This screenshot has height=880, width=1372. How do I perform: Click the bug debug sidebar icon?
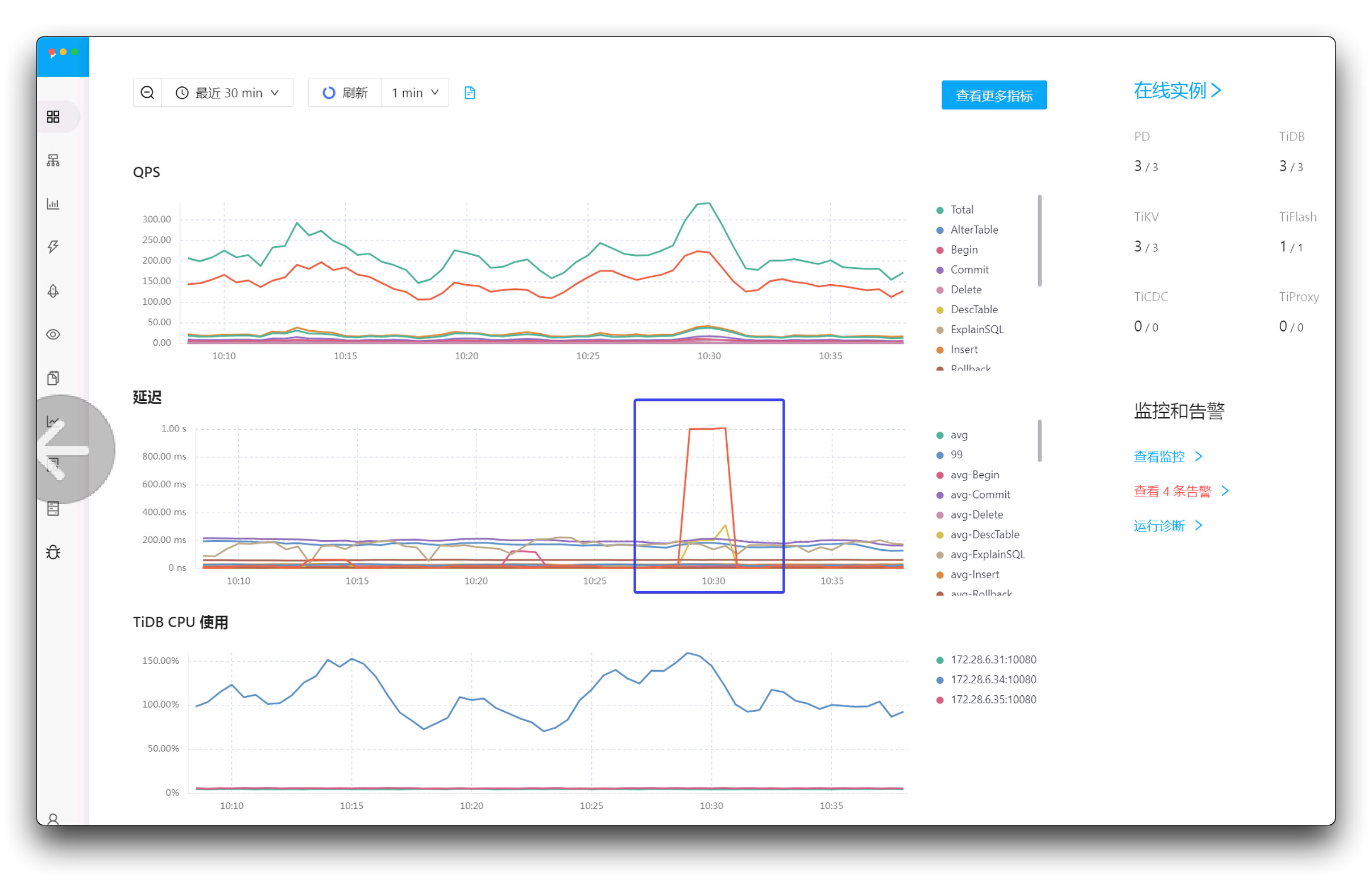point(53,552)
